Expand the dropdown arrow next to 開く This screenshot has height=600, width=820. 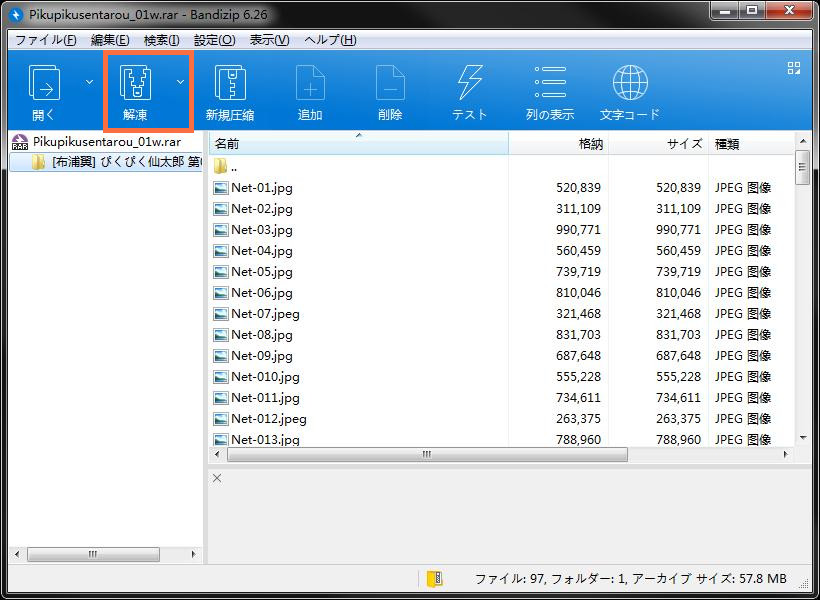pos(89,82)
